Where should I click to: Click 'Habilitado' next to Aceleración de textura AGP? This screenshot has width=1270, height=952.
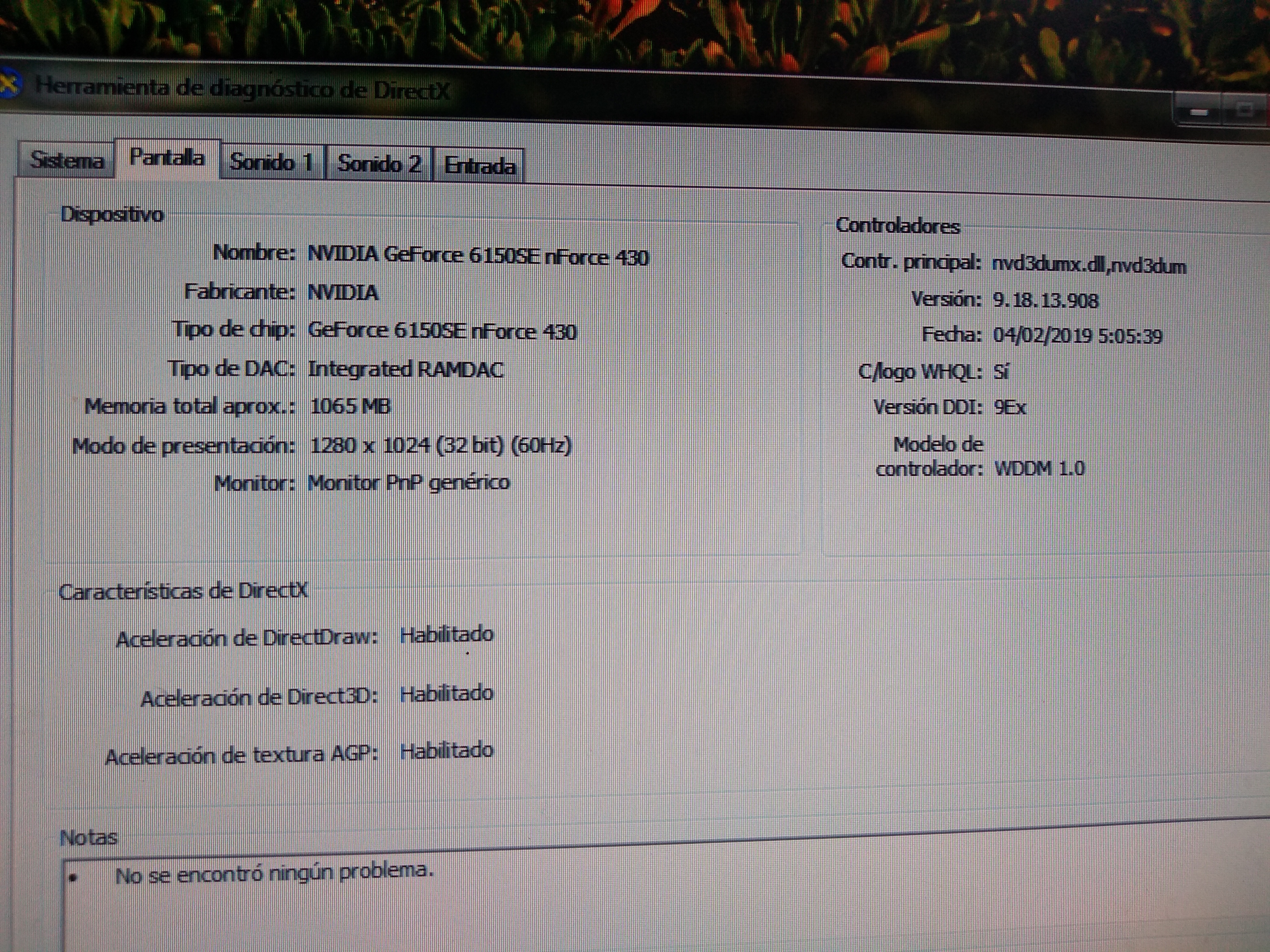click(x=446, y=751)
